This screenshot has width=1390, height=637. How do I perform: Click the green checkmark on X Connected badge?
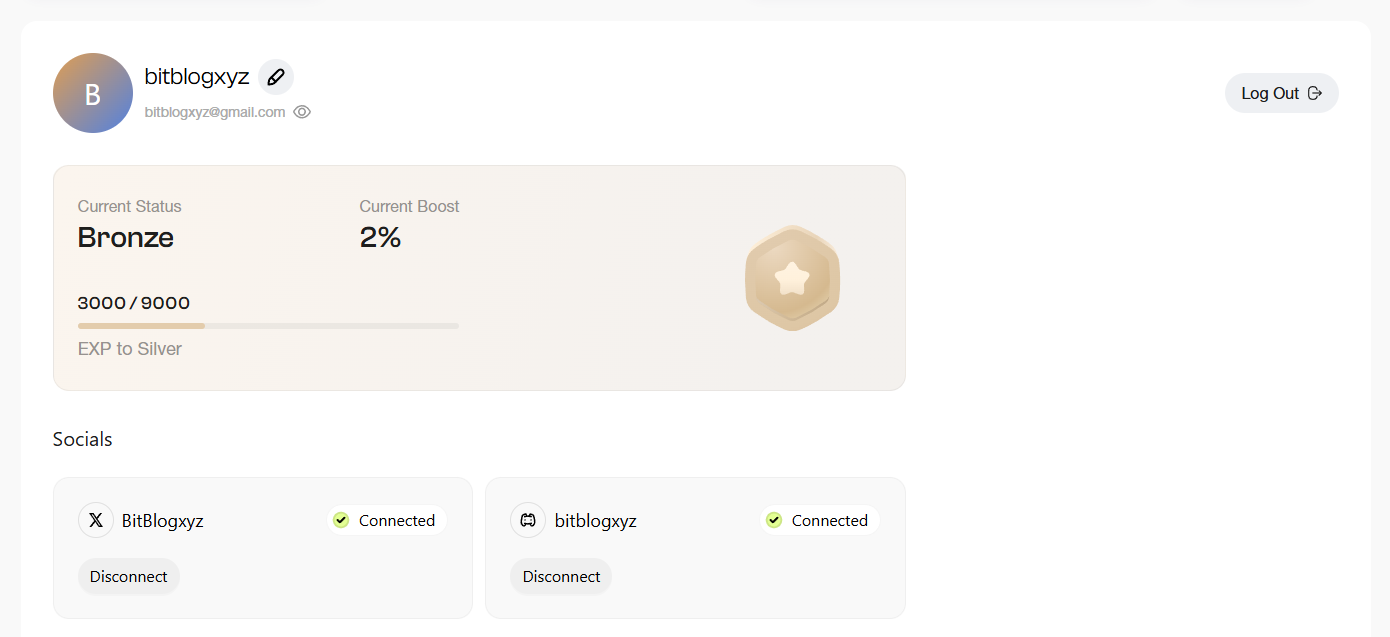point(341,520)
